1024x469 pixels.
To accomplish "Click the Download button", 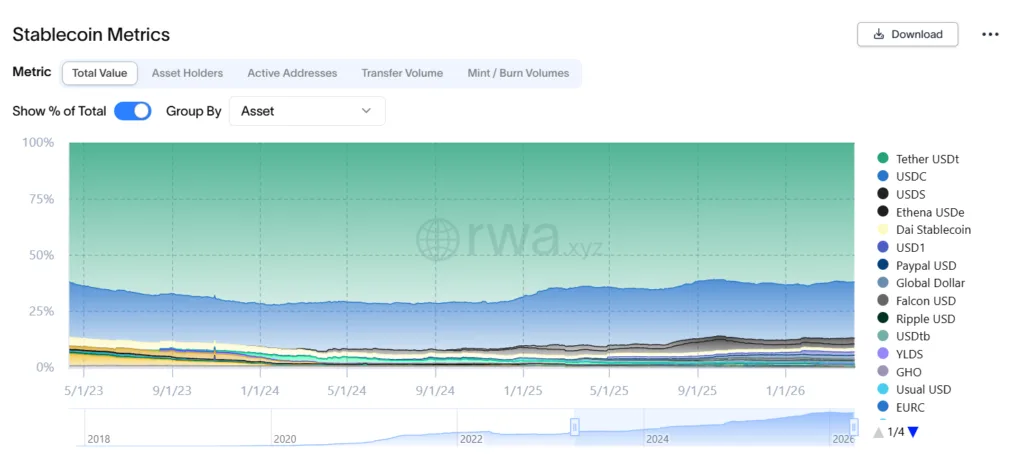I will pos(907,35).
